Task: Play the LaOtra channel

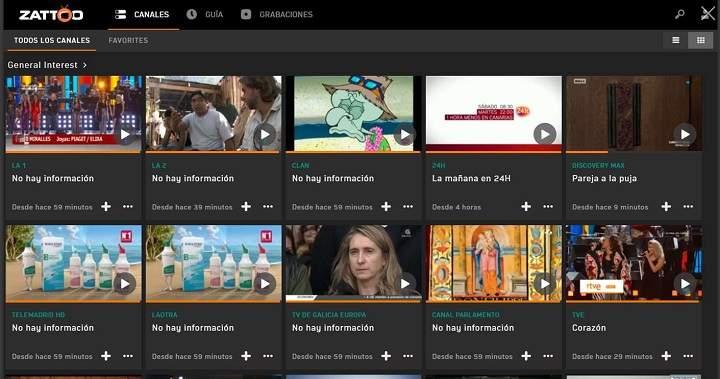Action: (265, 284)
